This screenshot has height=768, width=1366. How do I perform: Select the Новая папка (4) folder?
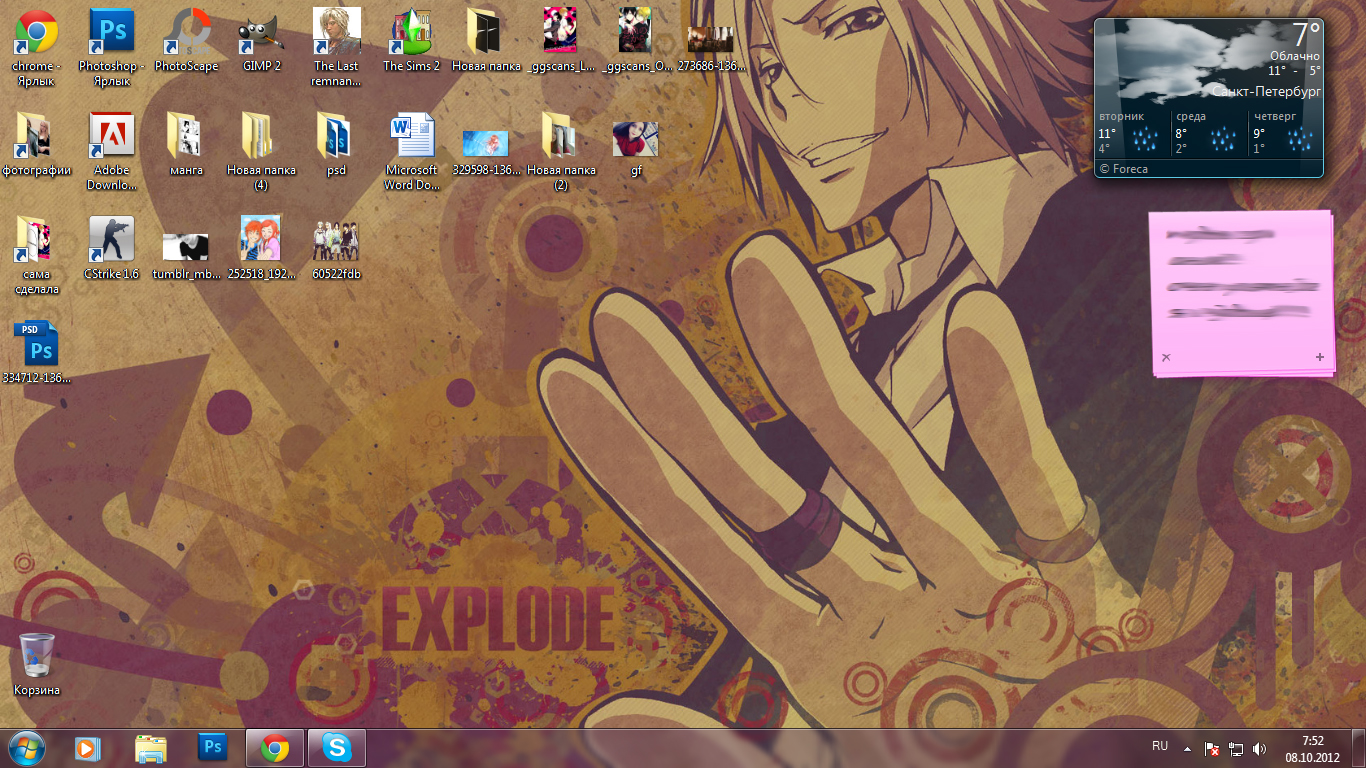coord(261,150)
